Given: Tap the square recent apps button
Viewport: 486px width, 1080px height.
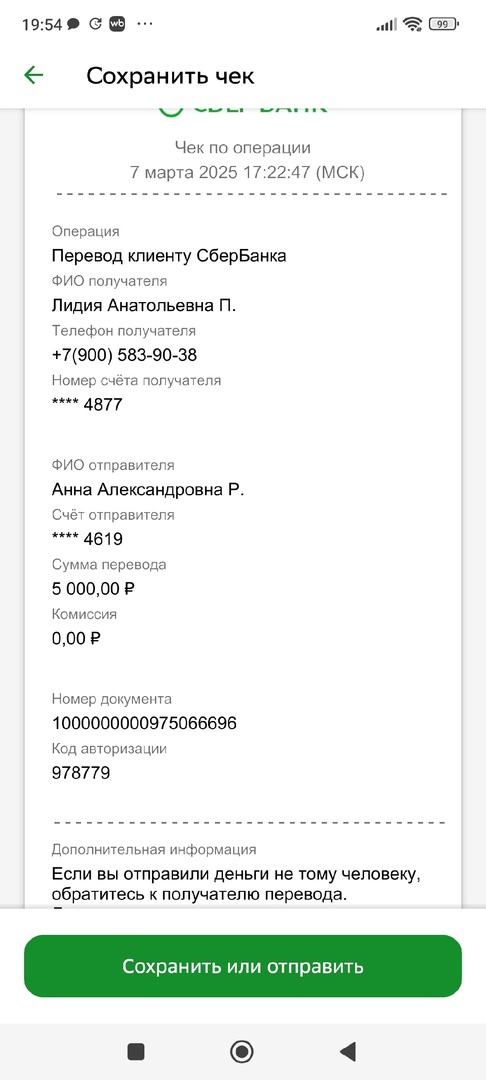Looking at the screenshot, I should [136, 1051].
